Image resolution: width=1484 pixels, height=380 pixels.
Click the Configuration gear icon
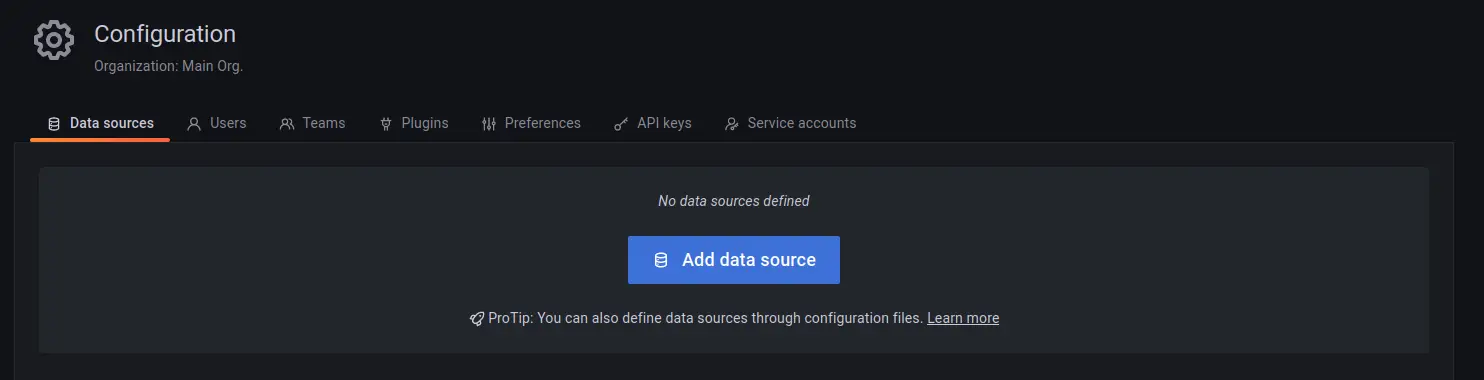click(x=53, y=39)
